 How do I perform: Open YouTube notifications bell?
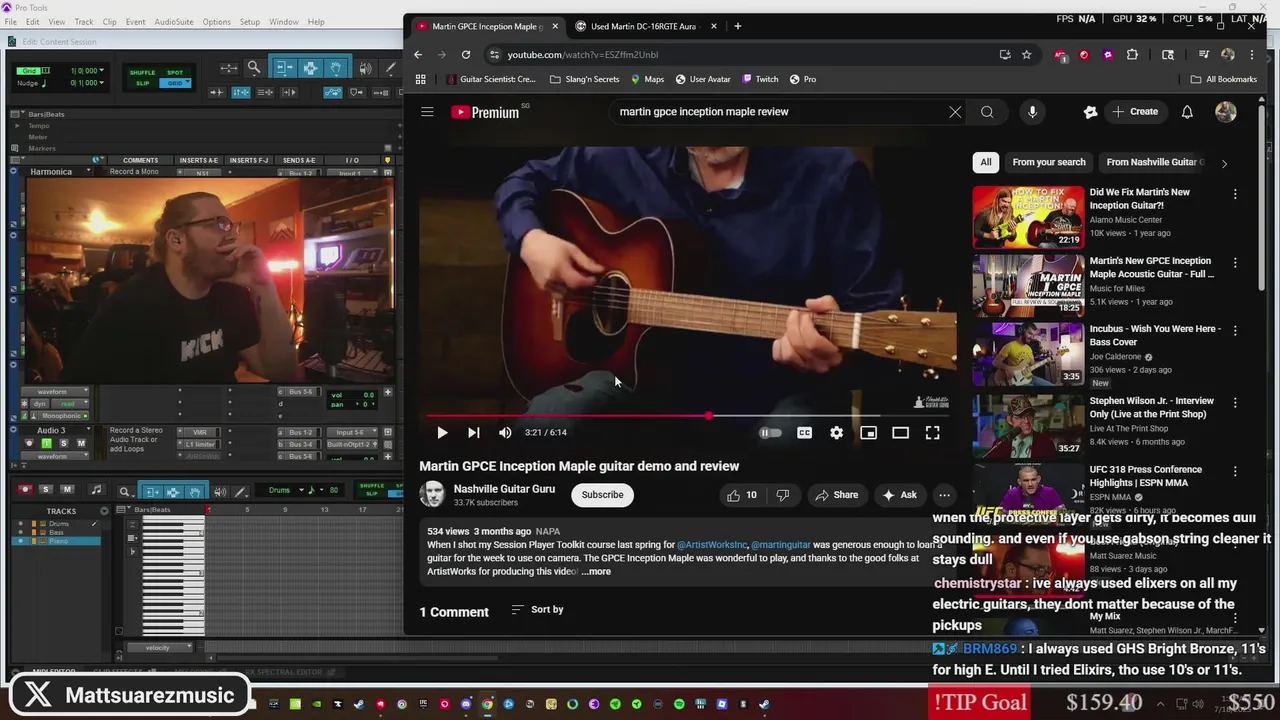[x=1187, y=112]
